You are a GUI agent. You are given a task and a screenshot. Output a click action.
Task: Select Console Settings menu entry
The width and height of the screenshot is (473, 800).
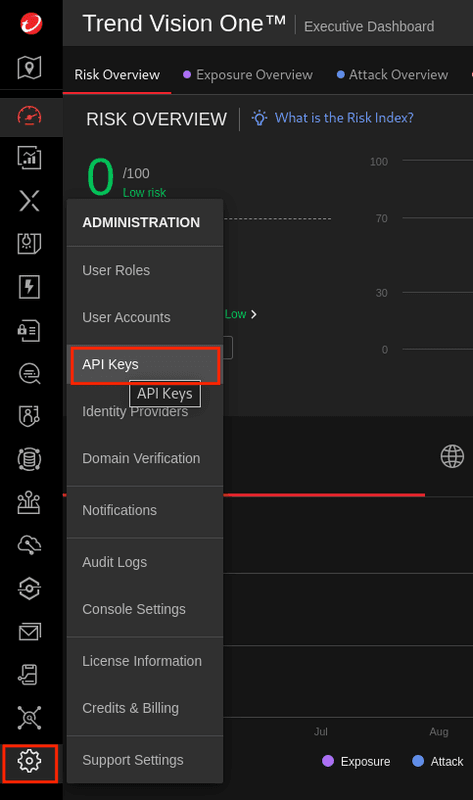click(x=145, y=609)
